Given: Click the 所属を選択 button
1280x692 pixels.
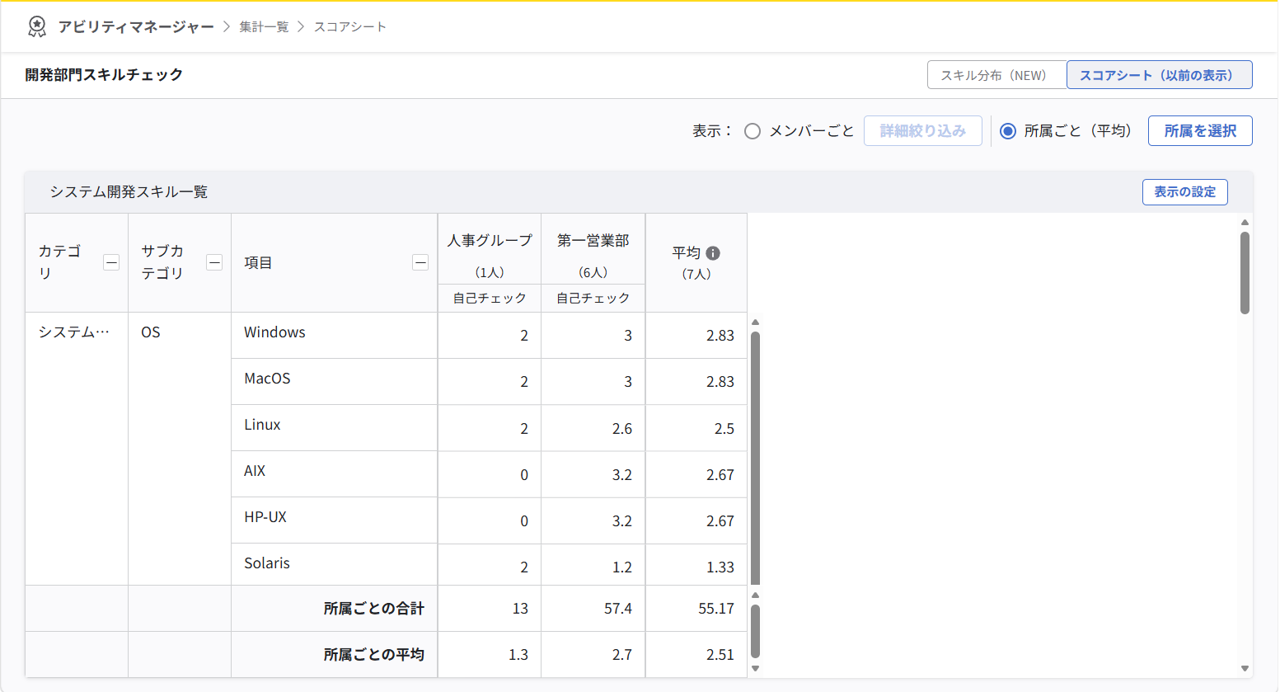Looking at the screenshot, I should pos(1200,131).
